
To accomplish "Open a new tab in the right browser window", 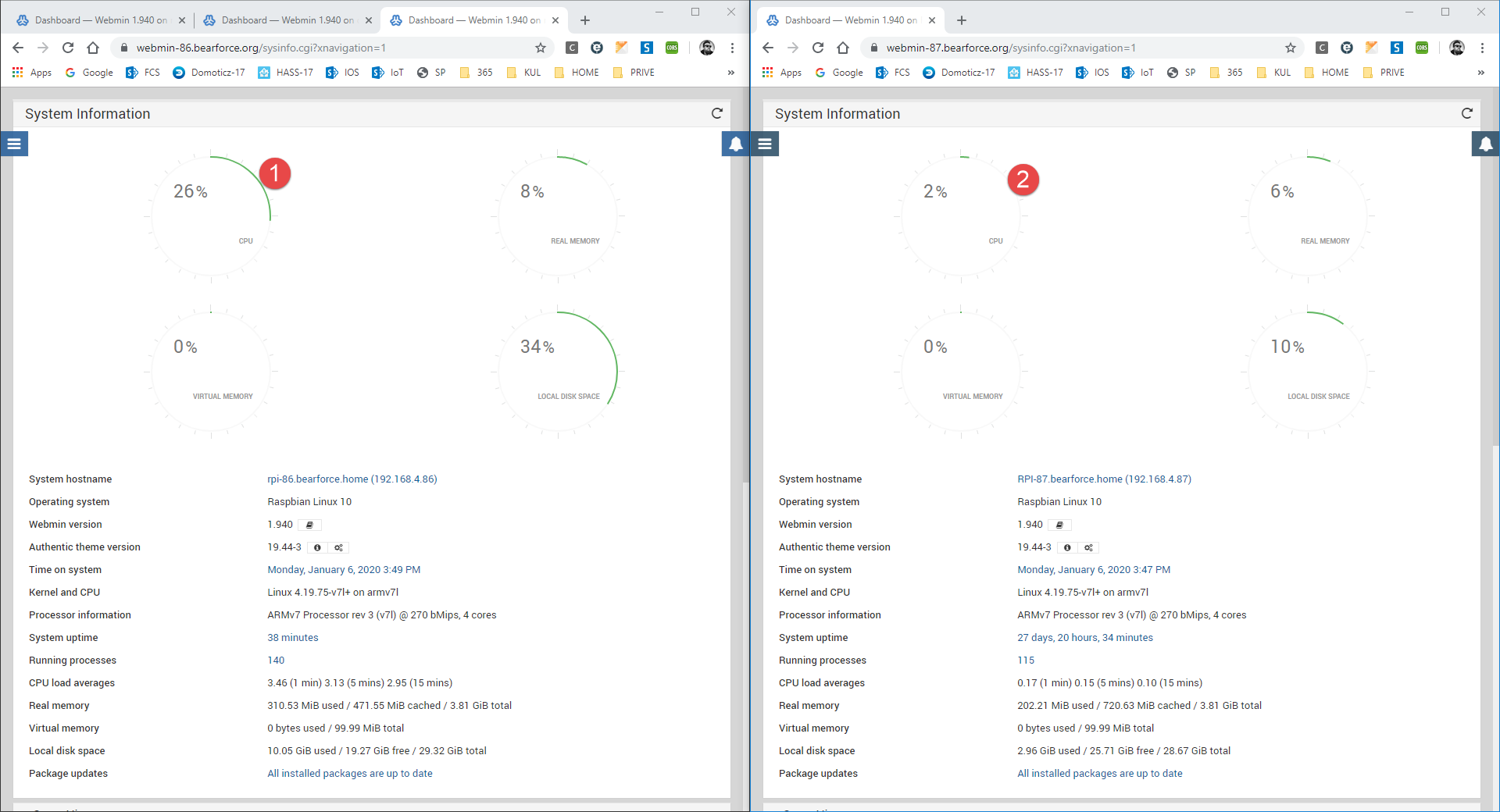I will [962, 20].
